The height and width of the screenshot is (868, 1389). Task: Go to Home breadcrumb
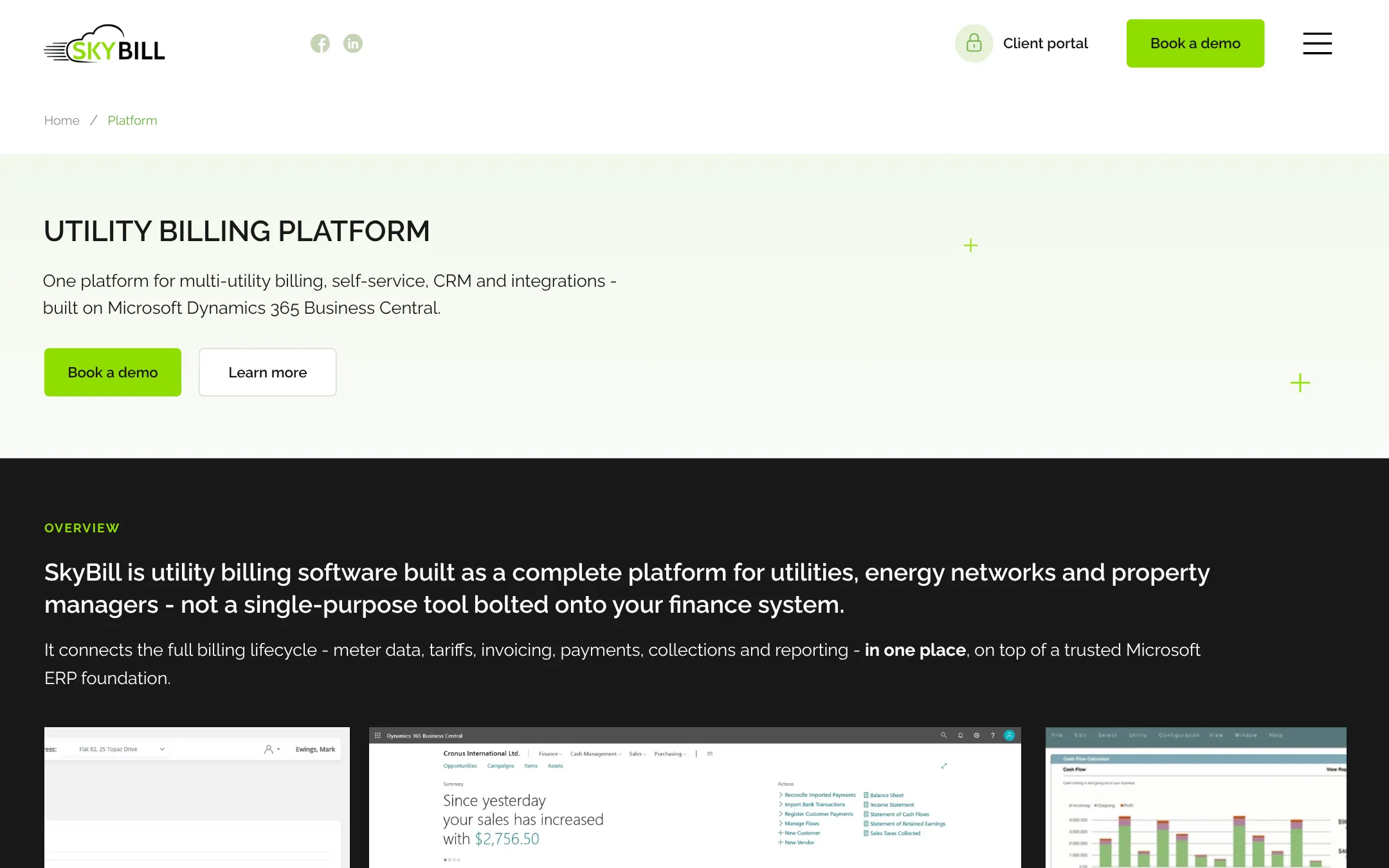[x=62, y=120]
